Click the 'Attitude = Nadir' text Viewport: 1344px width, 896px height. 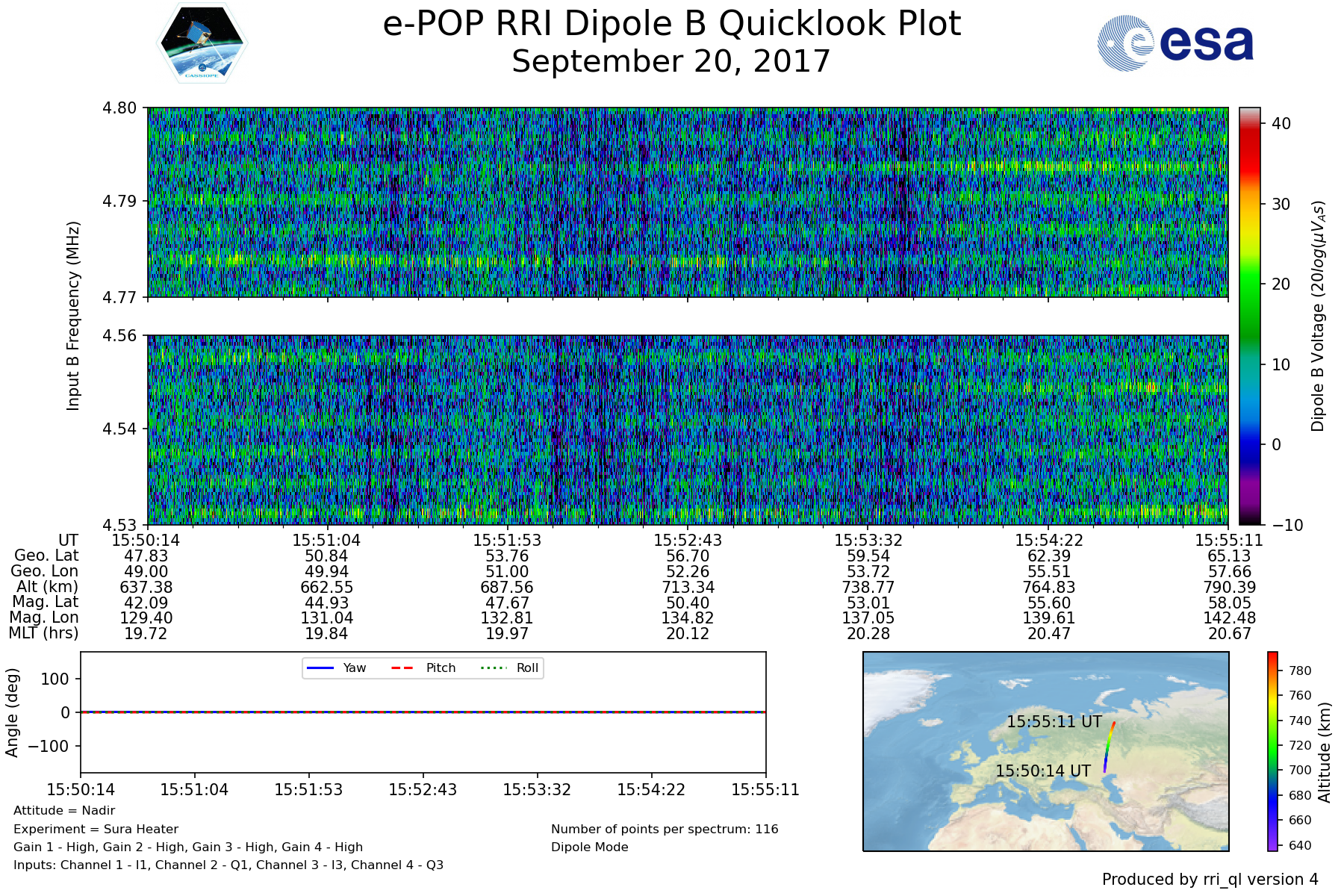[x=64, y=810]
